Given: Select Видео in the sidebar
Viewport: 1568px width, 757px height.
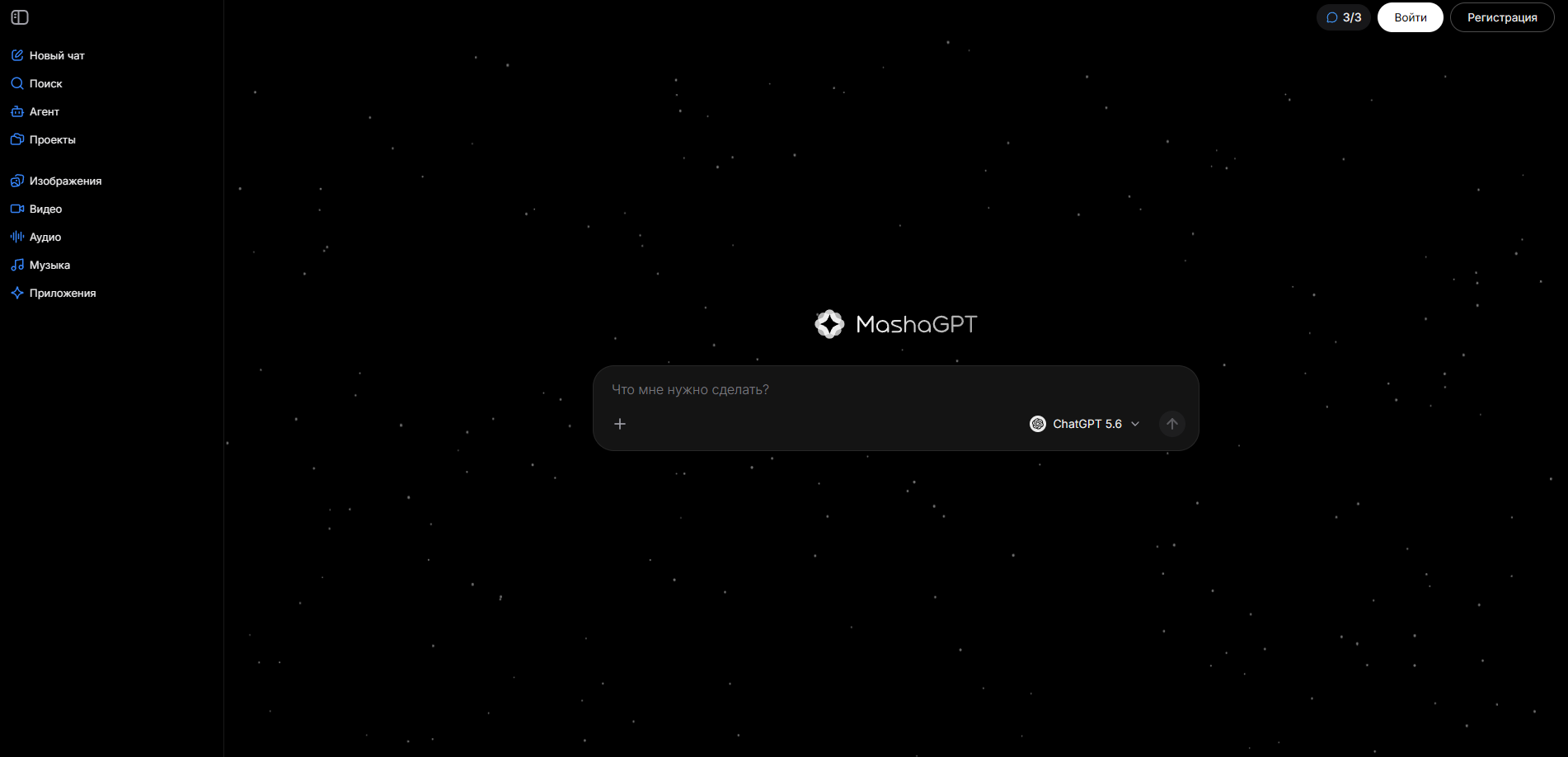Looking at the screenshot, I should (37, 209).
